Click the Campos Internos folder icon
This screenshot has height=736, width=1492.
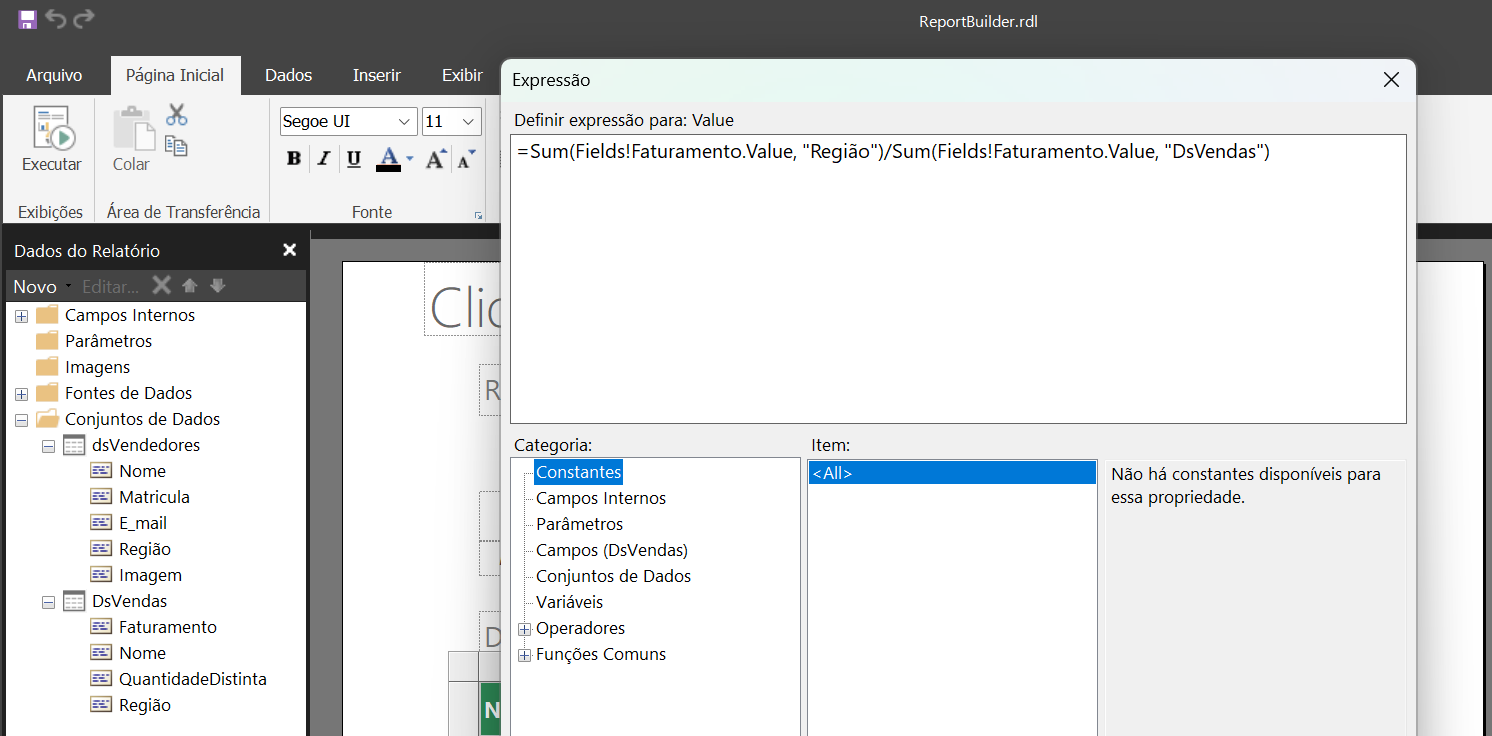tap(47, 315)
